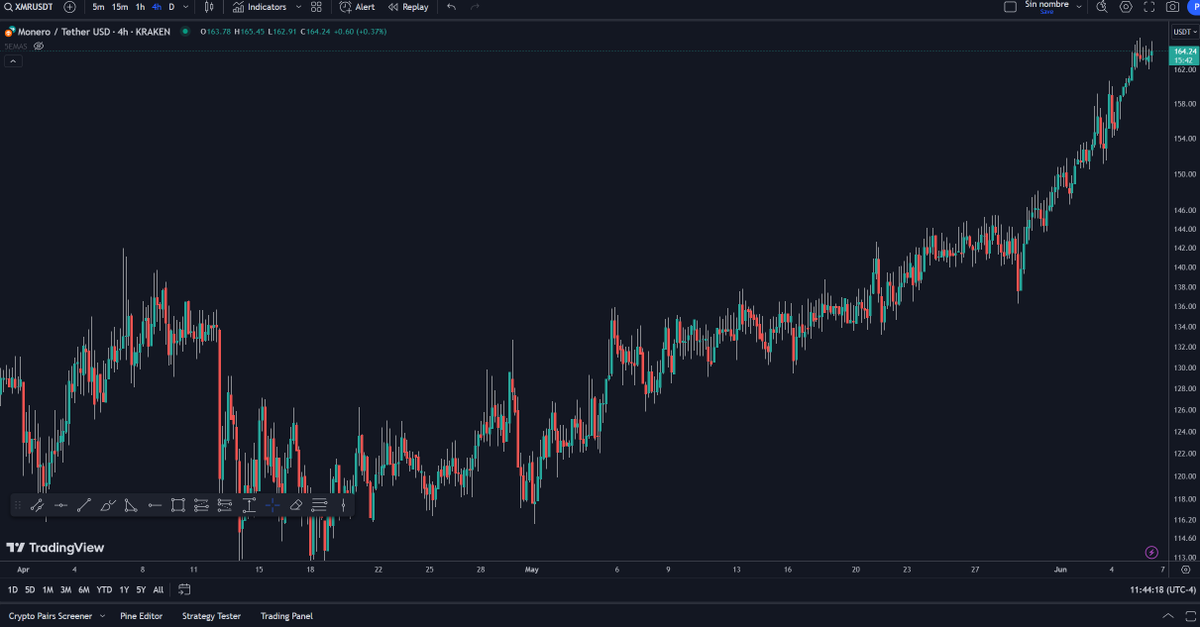Set date range to YTD
Image resolution: width=1200 pixels, height=627 pixels.
(x=104, y=590)
